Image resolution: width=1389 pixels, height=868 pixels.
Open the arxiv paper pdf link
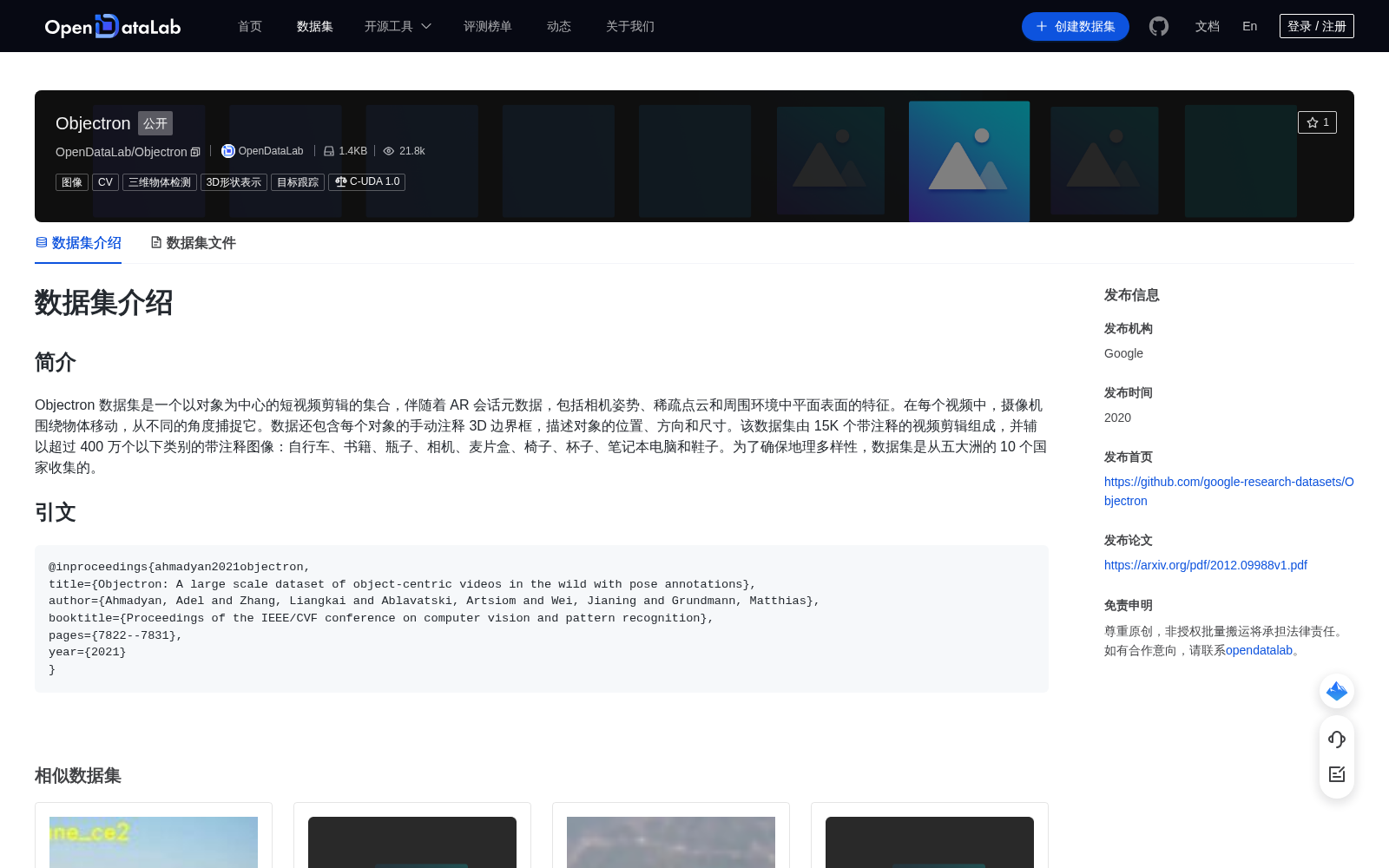[x=1206, y=565]
